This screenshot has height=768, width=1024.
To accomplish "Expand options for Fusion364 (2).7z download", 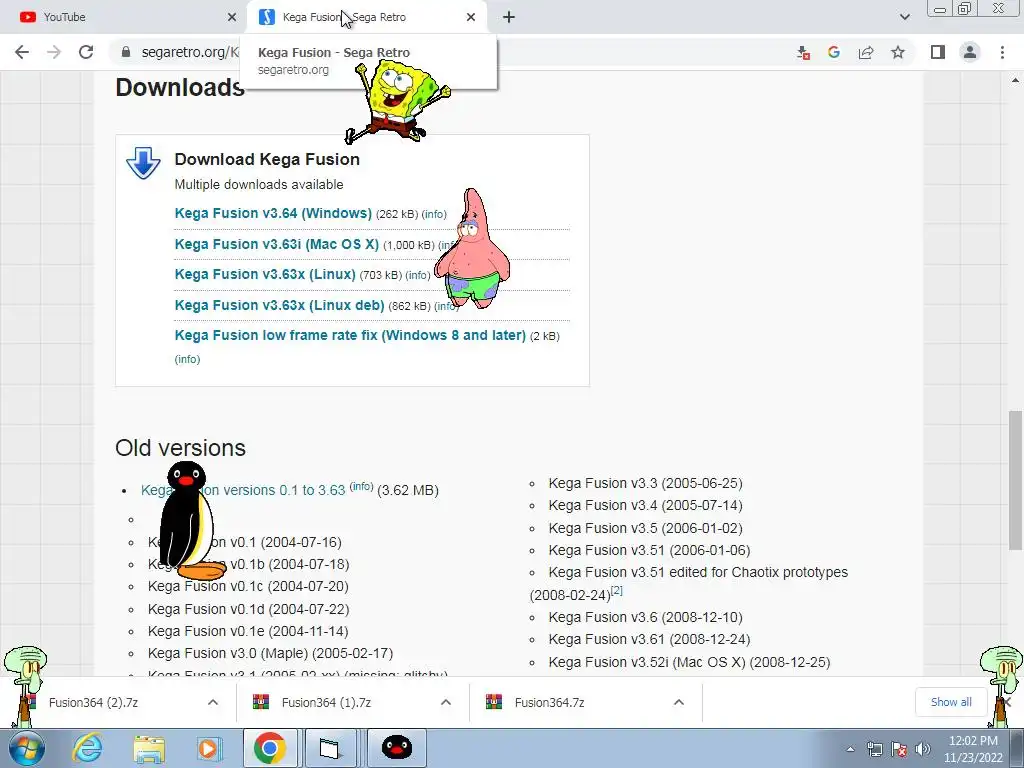I will 213,702.
